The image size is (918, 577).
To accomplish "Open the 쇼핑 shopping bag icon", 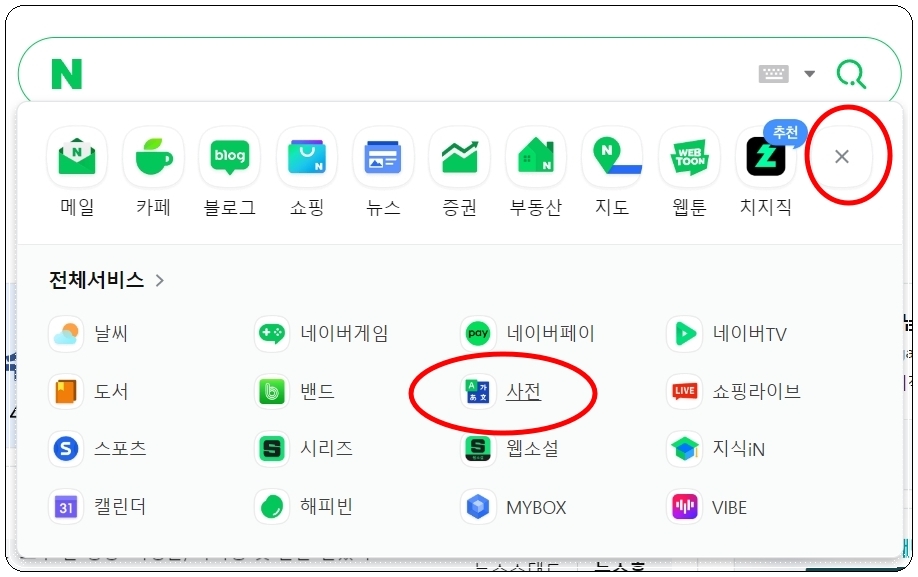I will [x=306, y=156].
